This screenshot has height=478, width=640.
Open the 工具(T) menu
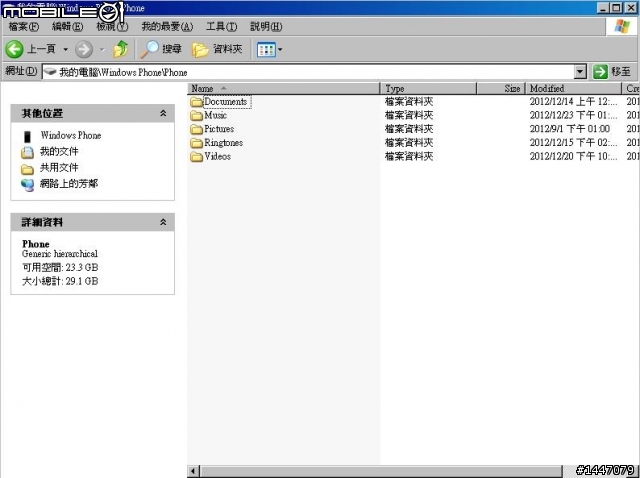pos(221,27)
